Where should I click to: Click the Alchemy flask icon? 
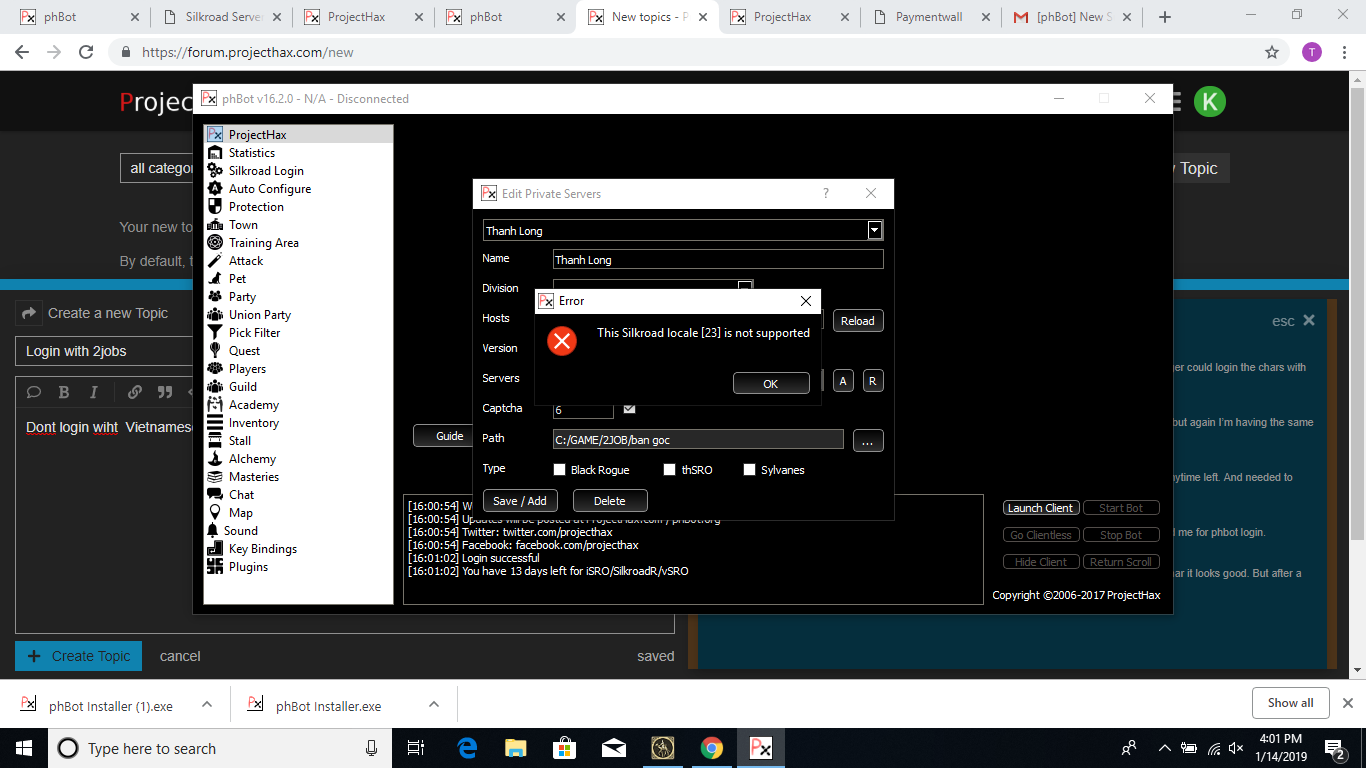coord(215,459)
